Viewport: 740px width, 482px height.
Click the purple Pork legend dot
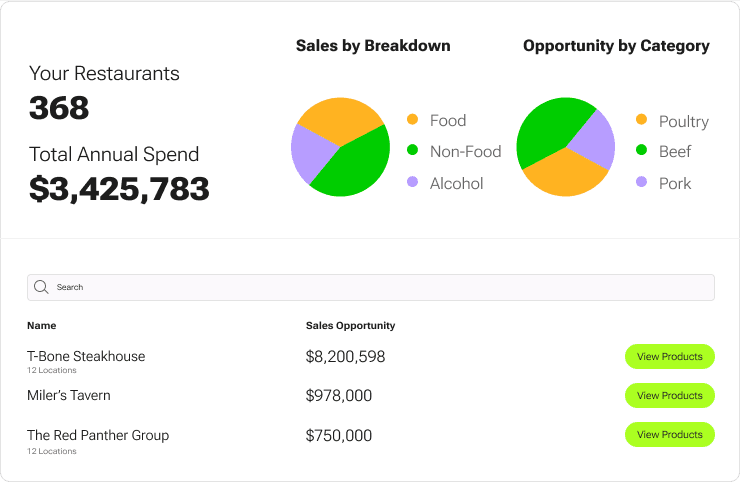[641, 183]
